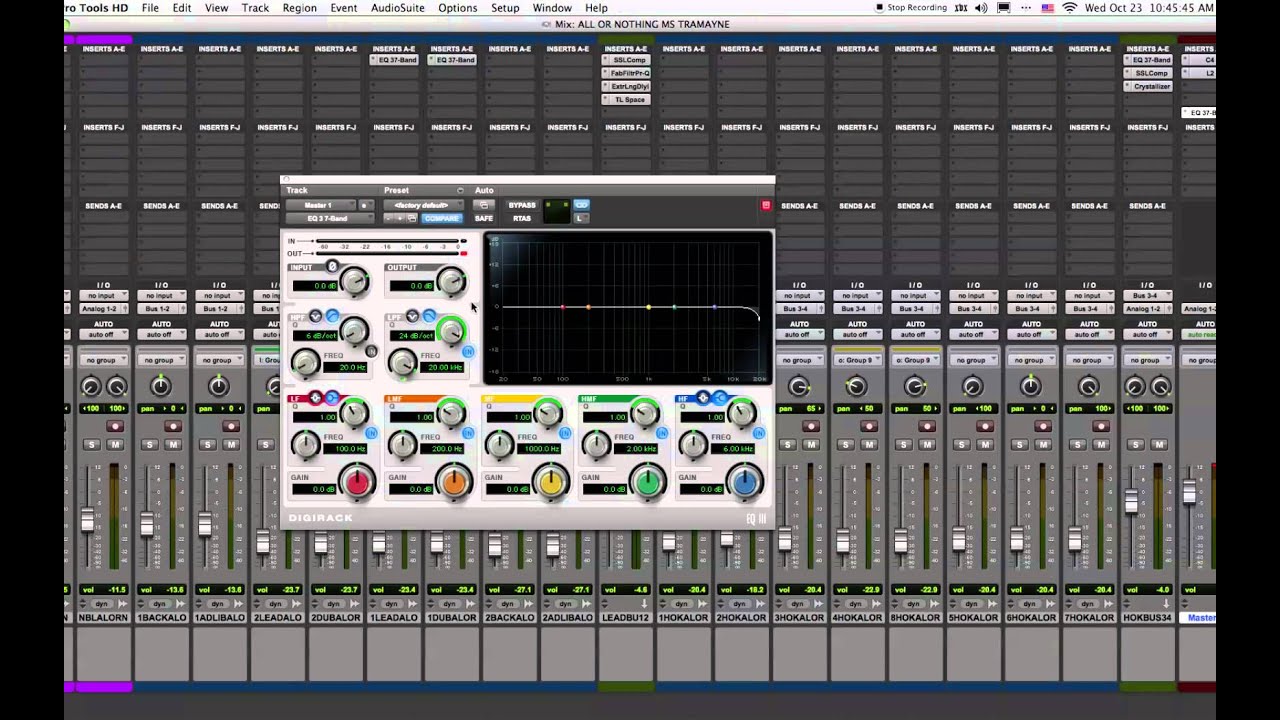
Task: Toggle BYPASS on the EQ plug-in
Action: pyautogui.click(x=522, y=205)
